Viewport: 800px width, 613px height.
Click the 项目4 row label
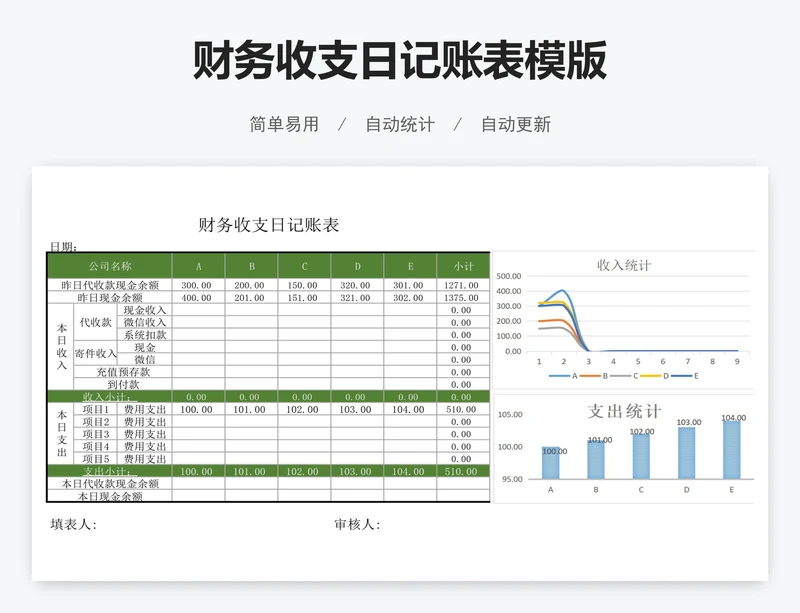[x=96, y=447]
